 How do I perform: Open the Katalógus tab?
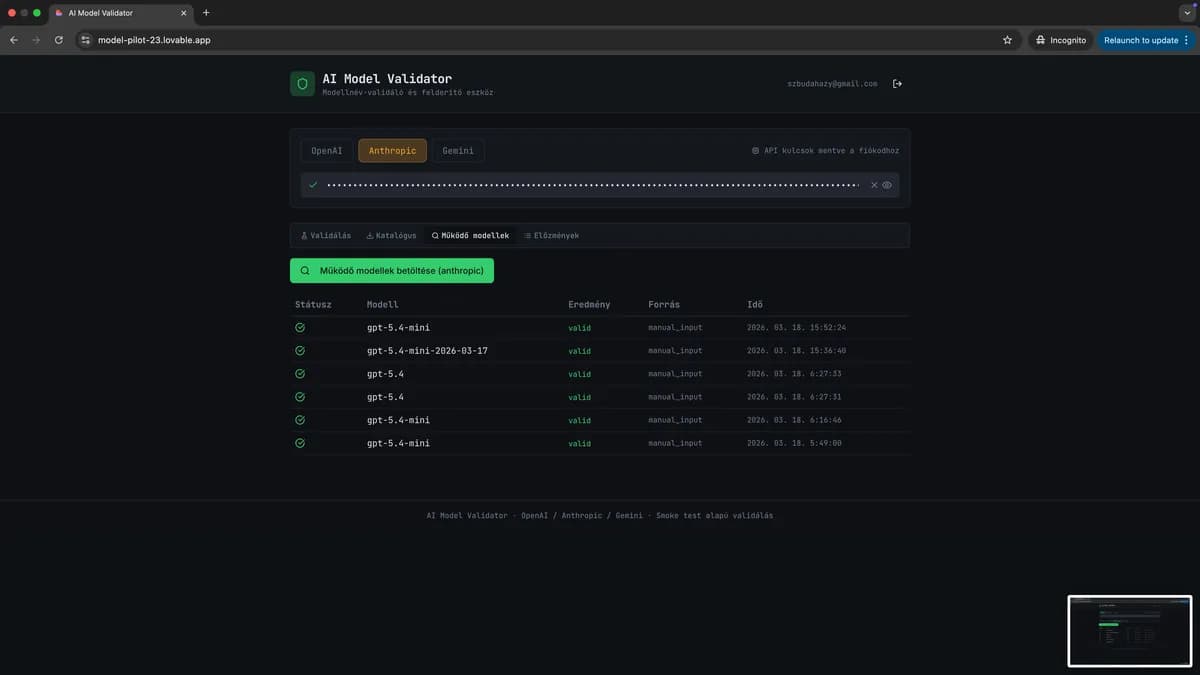(391, 236)
